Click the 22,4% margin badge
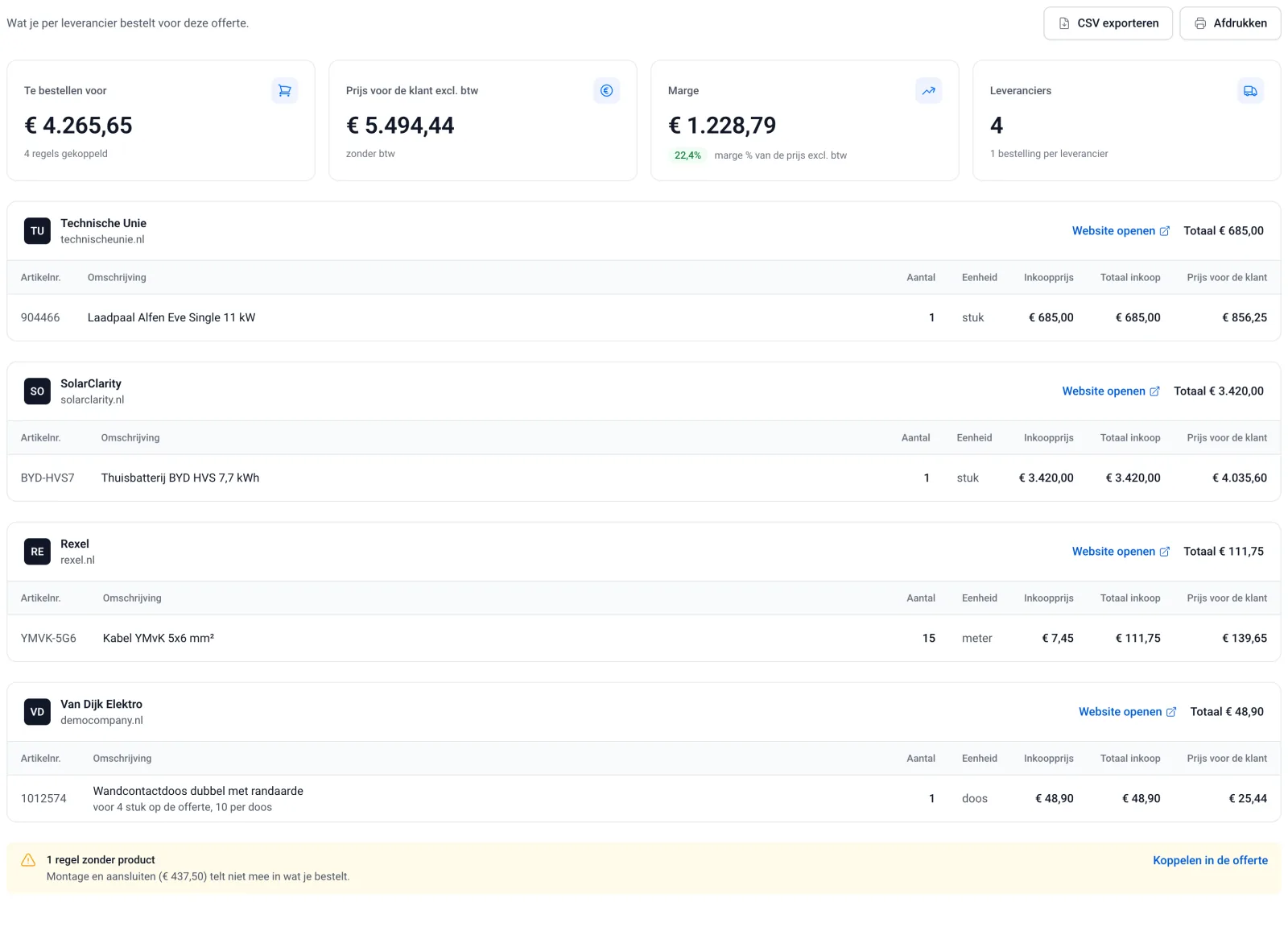The height and width of the screenshot is (927, 1288). [x=687, y=155]
